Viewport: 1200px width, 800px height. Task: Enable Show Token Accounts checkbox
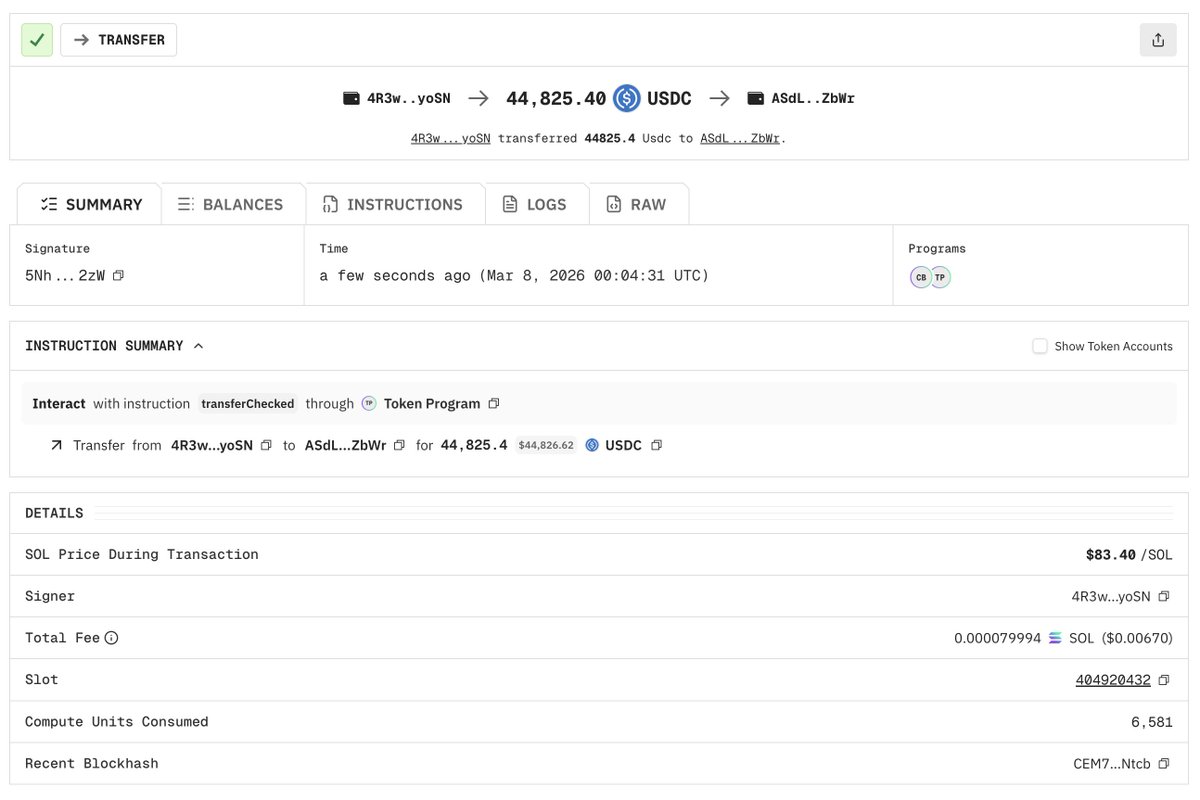click(x=1040, y=346)
